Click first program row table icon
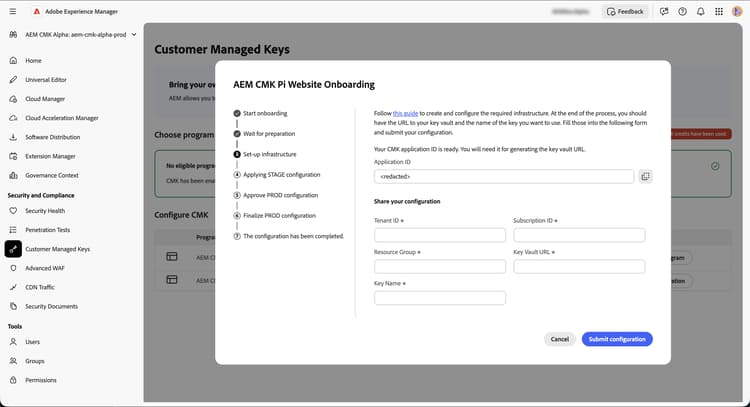Screen dimensions: 750x407 pos(172,257)
